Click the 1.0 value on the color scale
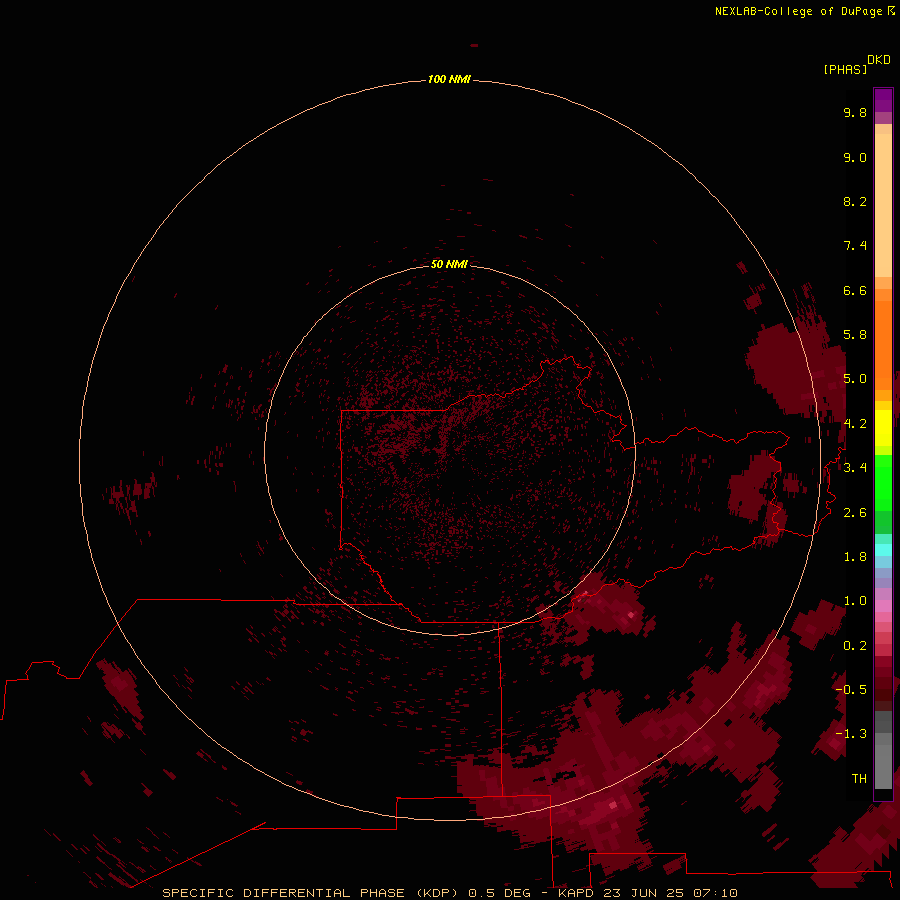 click(x=855, y=601)
